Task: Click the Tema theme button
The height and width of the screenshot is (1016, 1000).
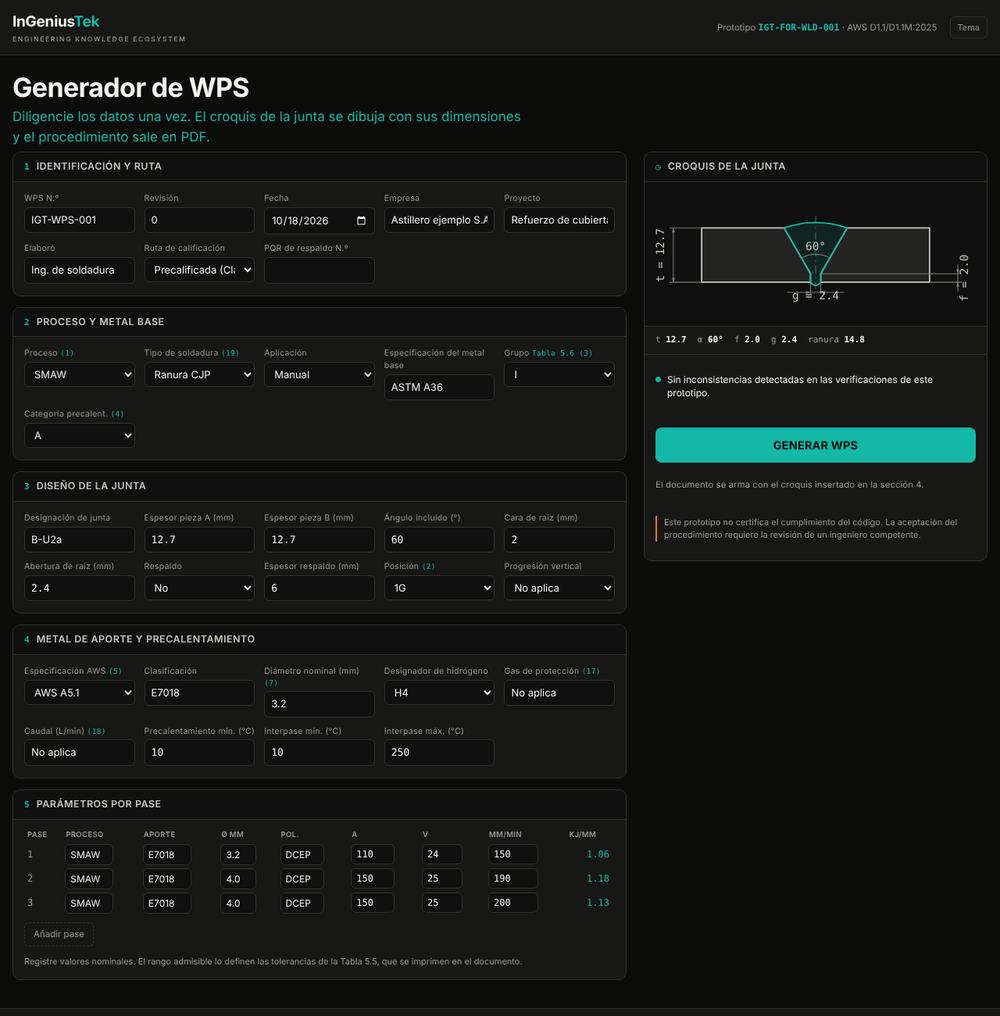Action: (x=968, y=27)
